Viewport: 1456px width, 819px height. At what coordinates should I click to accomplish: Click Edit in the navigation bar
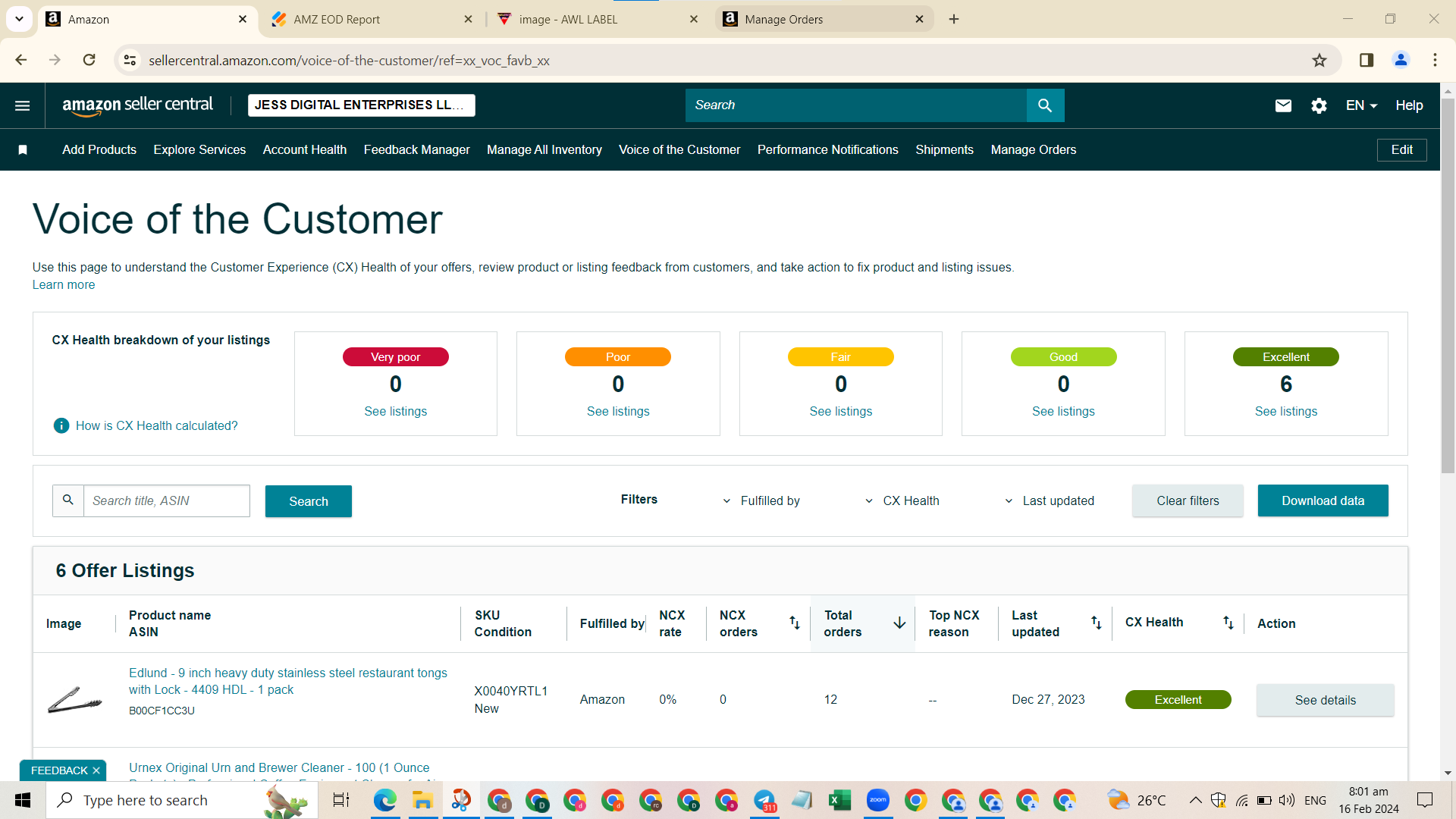click(1401, 150)
